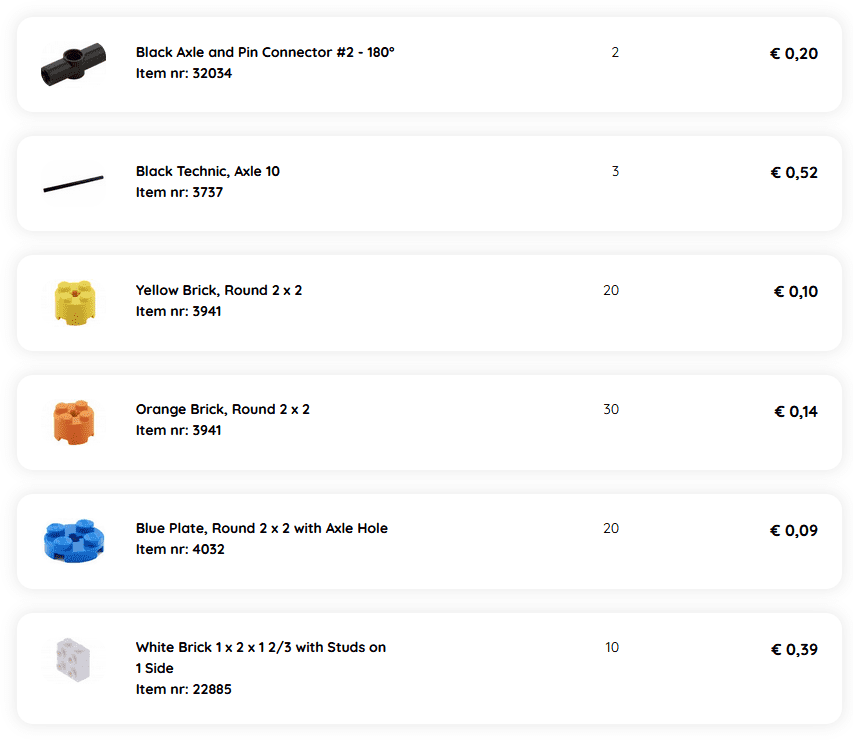The height and width of the screenshot is (740, 853).
Task: Click the black axle and pin connector image
Action: point(73,65)
